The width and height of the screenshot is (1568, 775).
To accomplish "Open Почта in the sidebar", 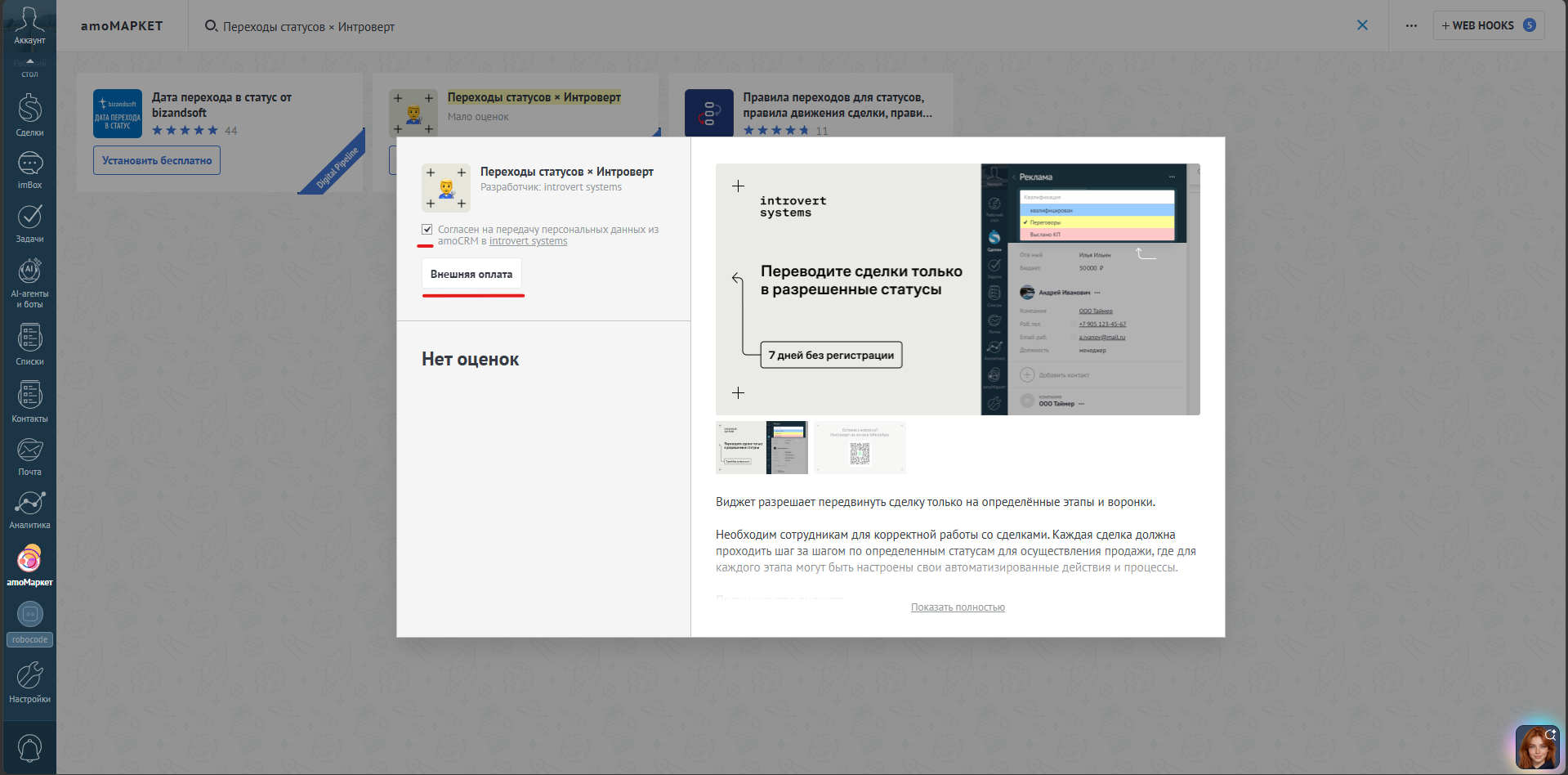I will 29,456.
